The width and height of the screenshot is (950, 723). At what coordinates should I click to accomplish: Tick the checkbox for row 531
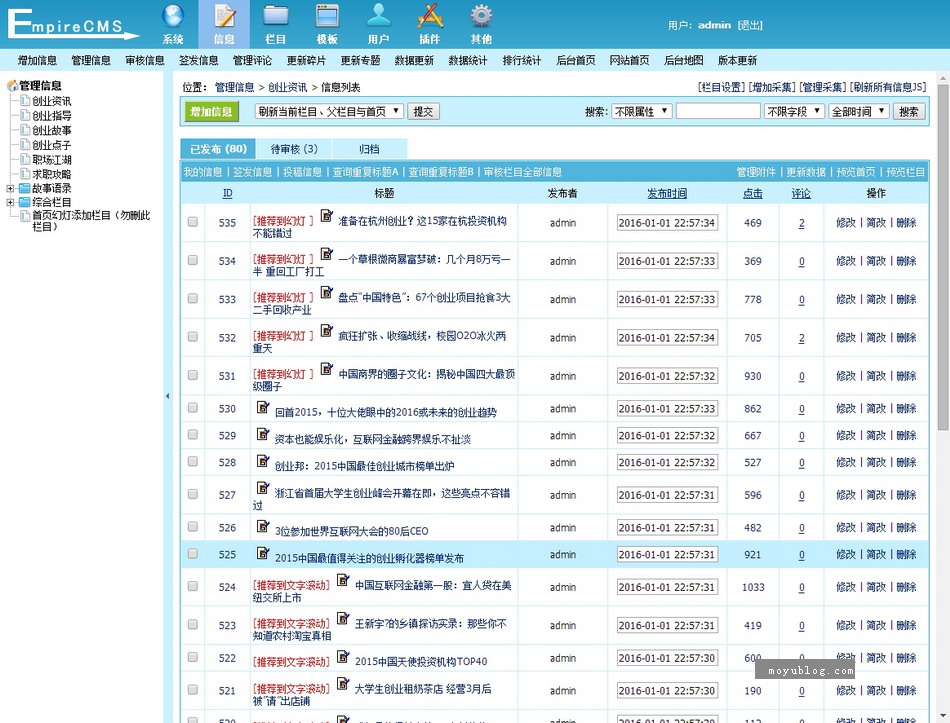click(x=193, y=375)
